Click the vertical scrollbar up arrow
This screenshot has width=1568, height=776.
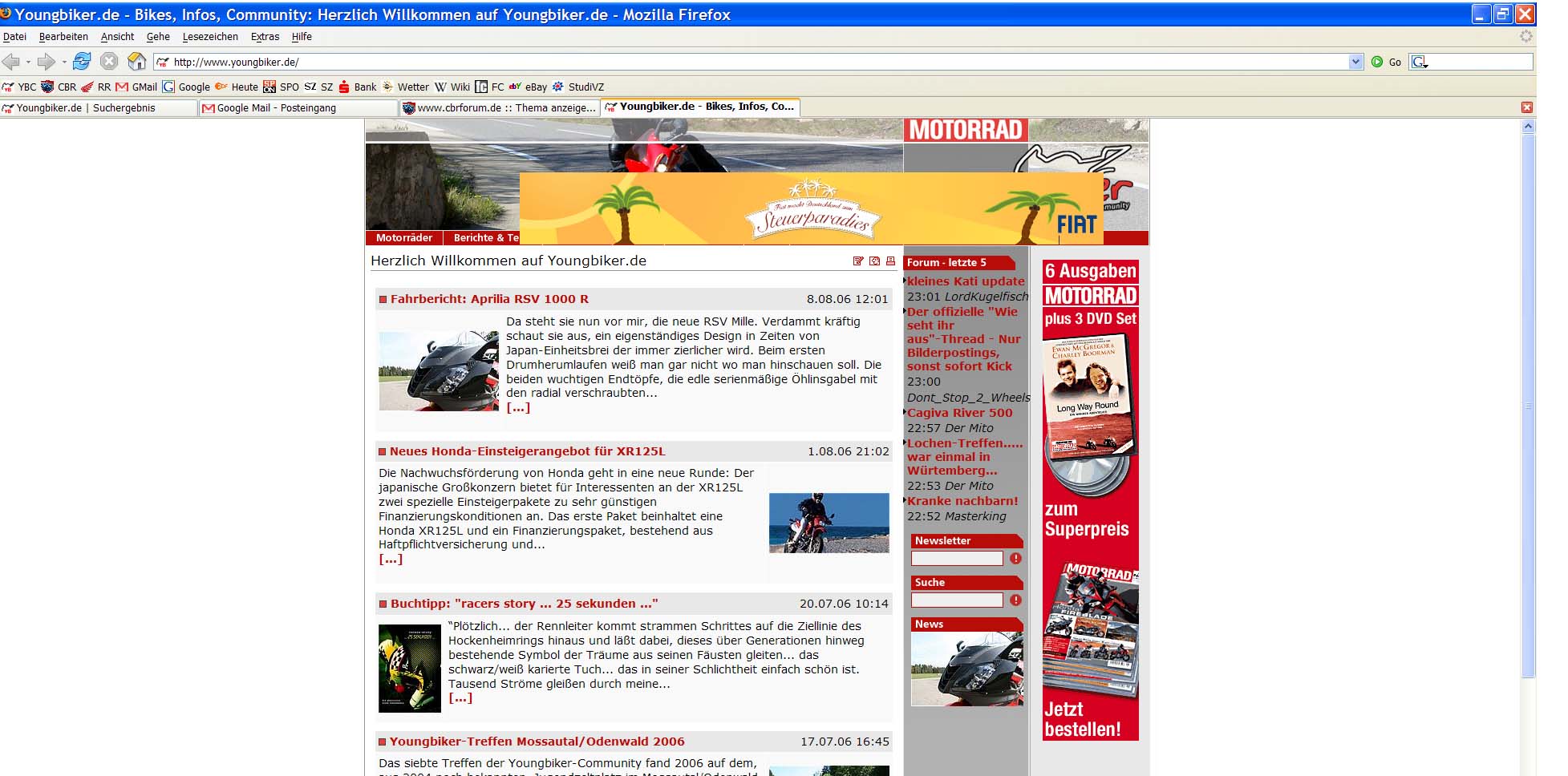1528,126
